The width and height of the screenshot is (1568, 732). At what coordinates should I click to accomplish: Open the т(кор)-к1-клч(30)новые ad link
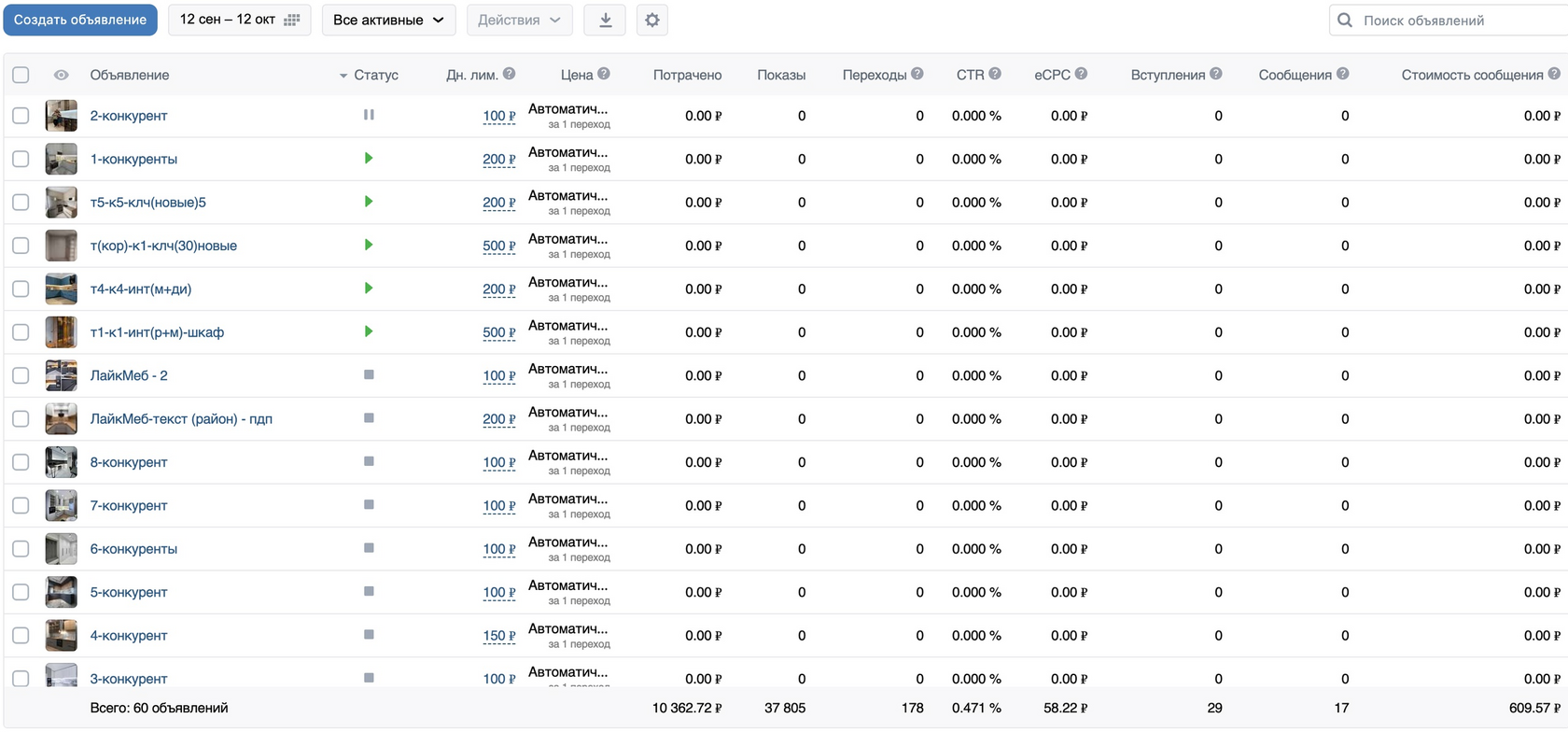163,246
